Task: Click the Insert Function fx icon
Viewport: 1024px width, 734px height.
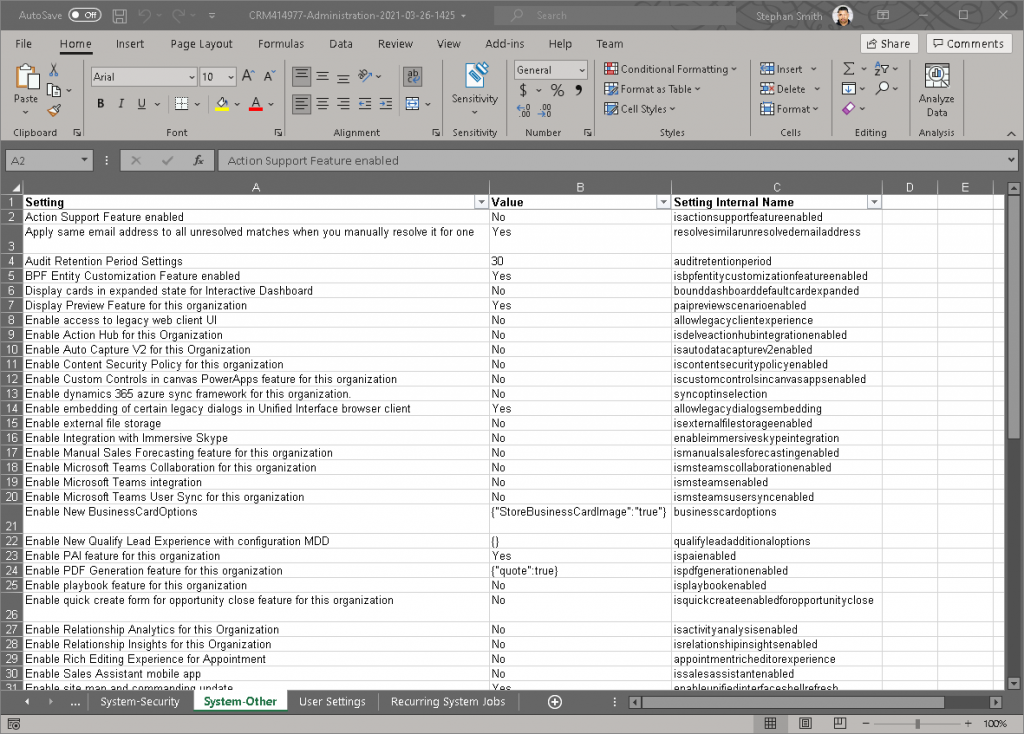Action: click(x=198, y=160)
